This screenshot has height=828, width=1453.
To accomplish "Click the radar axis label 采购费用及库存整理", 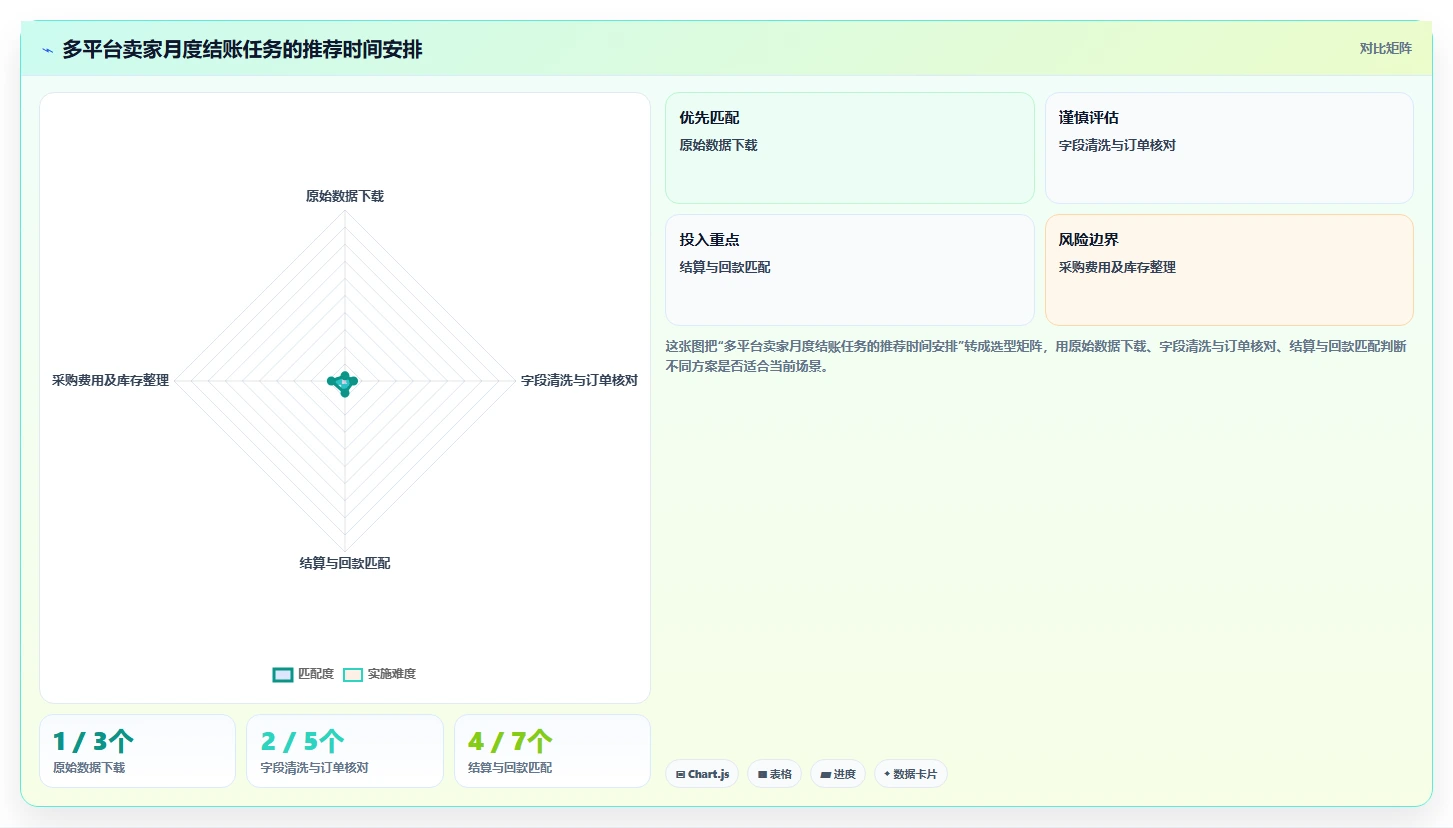I will (x=111, y=381).
